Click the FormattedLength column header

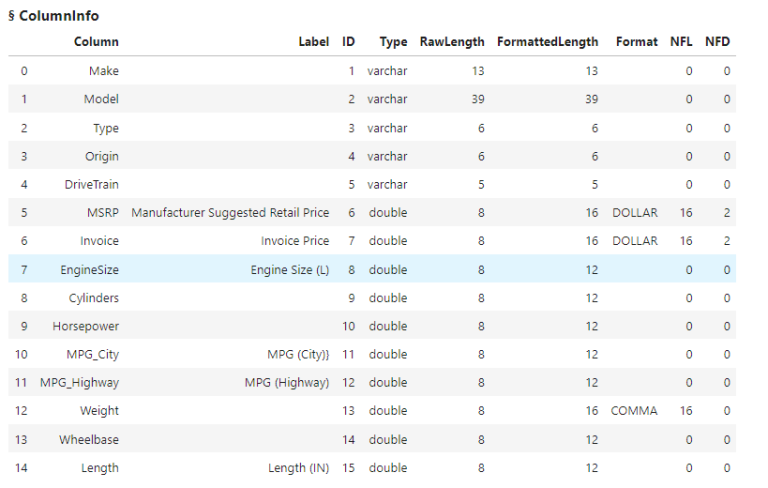click(x=547, y=42)
